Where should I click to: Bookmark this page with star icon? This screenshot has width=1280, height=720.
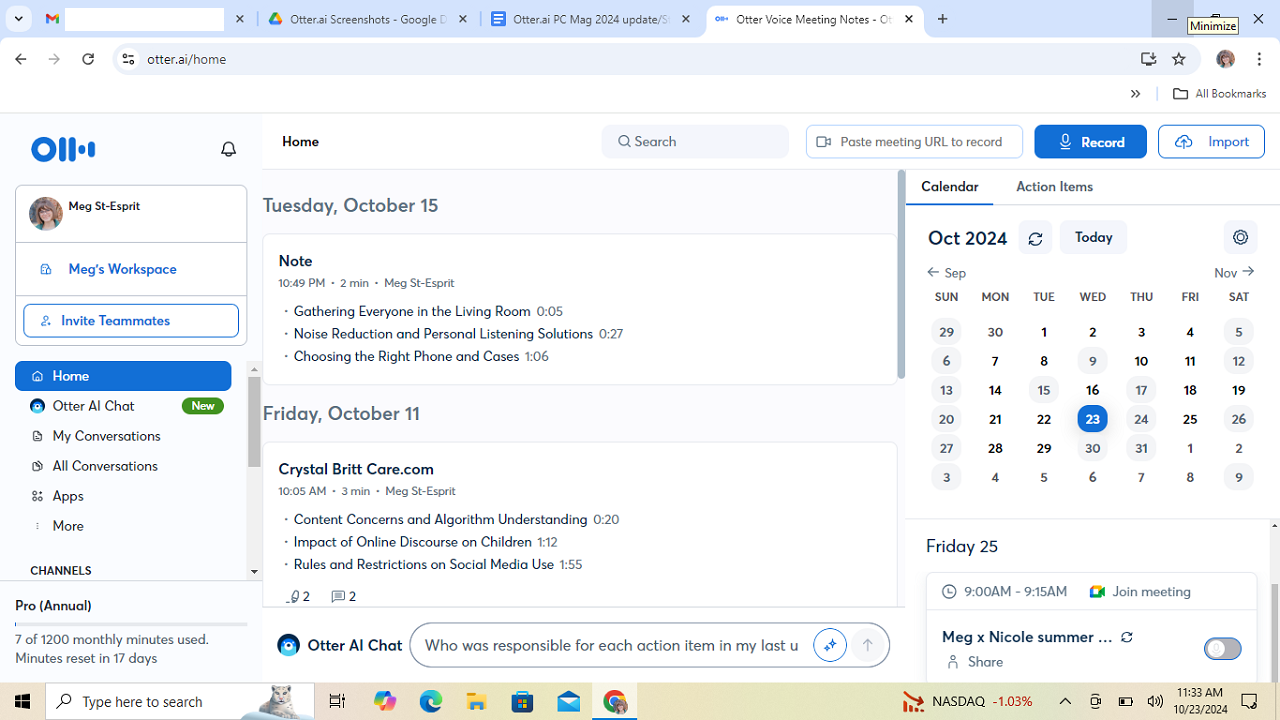1179,59
